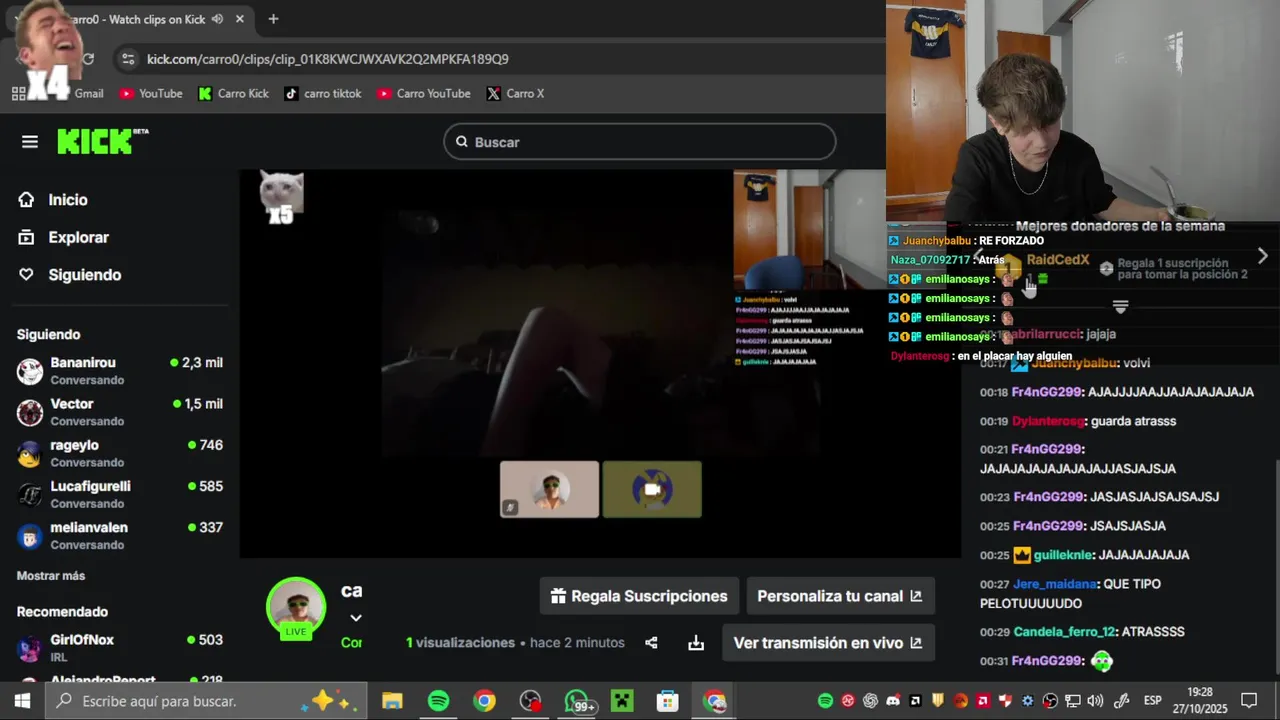Open Minecraft creeper icon in taskbar
Screen dimensions: 1280x720
coord(622,701)
